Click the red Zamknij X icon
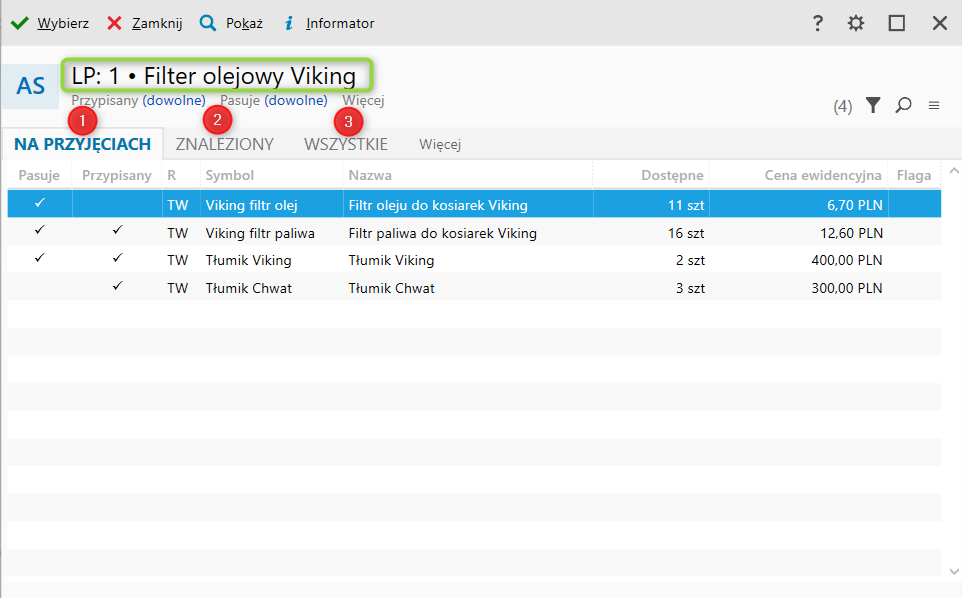 click(114, 23)
